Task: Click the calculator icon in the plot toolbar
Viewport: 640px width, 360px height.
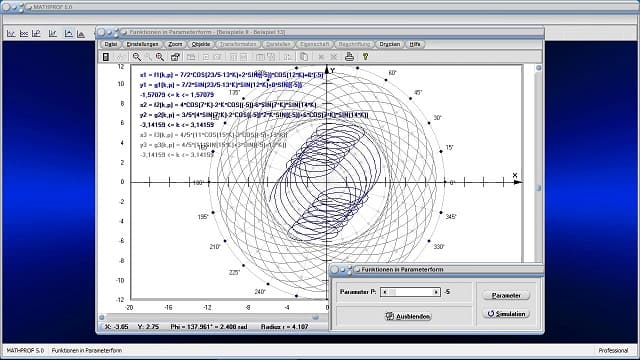Action: point(106,57)
